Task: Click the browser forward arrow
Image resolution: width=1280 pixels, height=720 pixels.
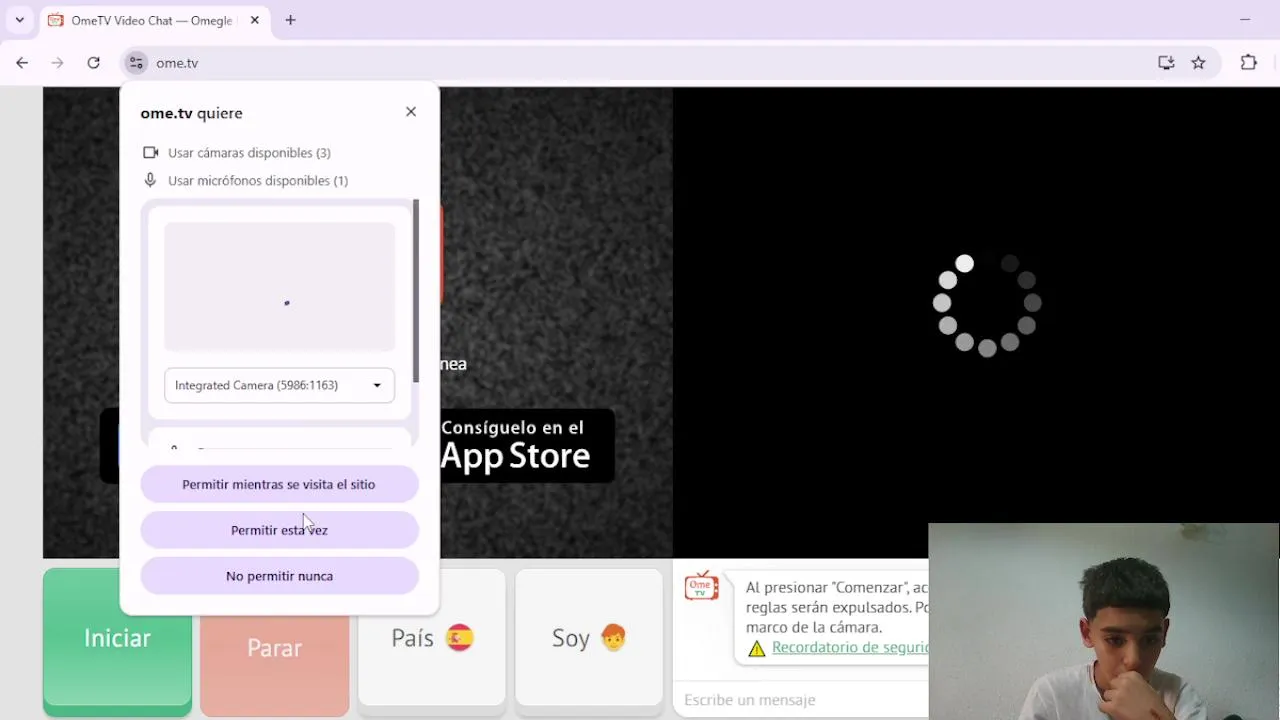Action: click(57, 63)
